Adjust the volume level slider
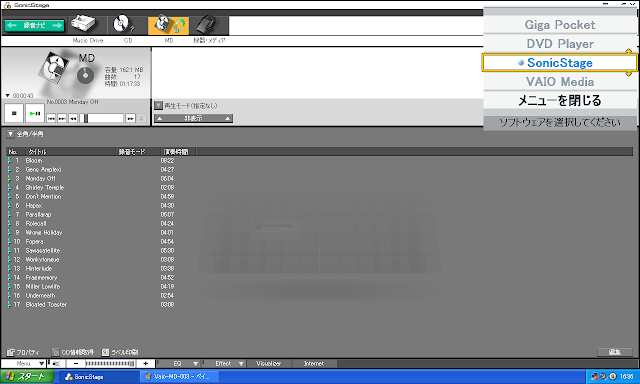The image size is (640, 384). click(110, 364)
